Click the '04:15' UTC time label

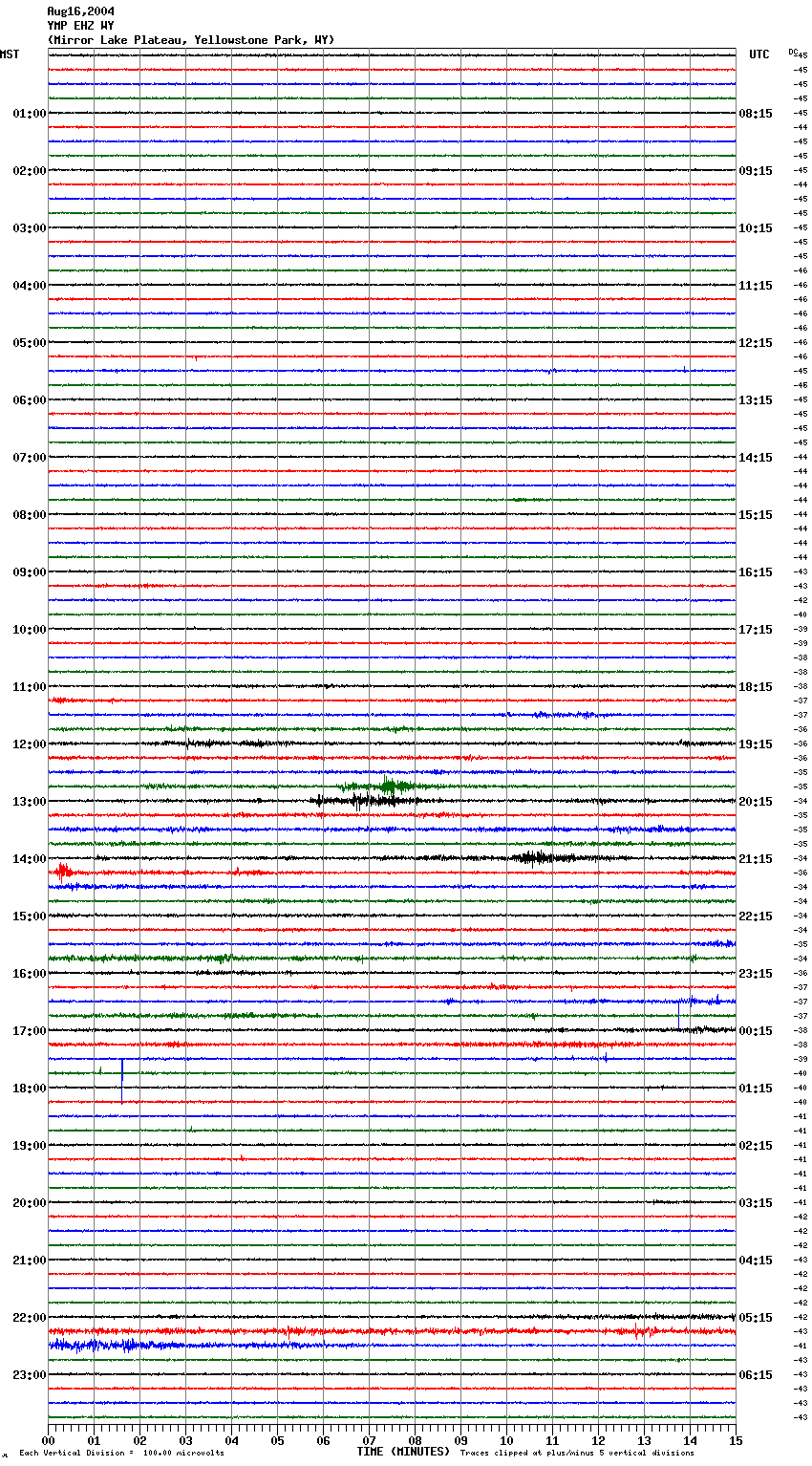(x=756, y=1261)
